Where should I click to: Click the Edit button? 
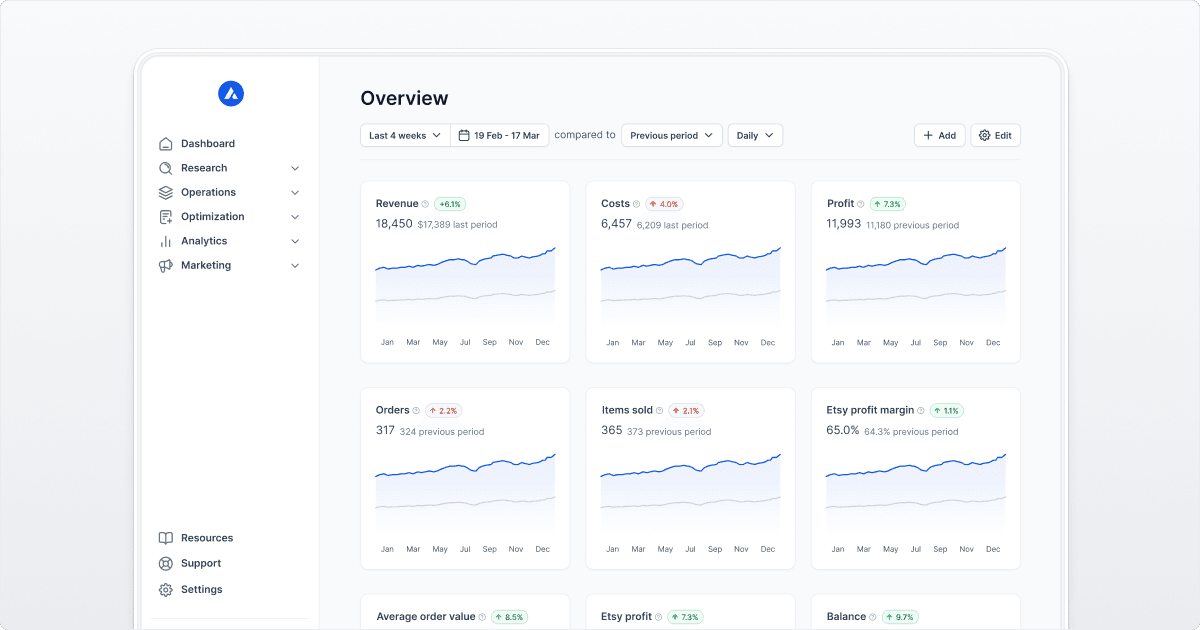pyautogui.click(x=996, y=135)
